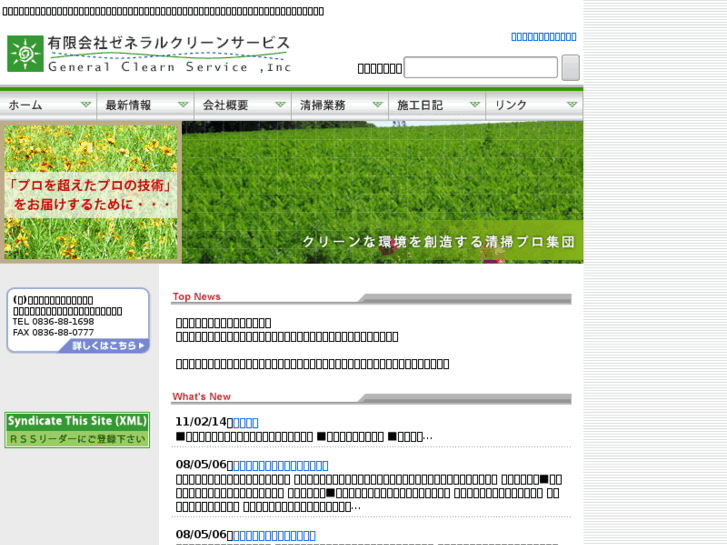The width and height of the screenshot is (727, 545).
Task: Expand the 最新情報 dropdown arrow
Action: click(x=183, y=104)
